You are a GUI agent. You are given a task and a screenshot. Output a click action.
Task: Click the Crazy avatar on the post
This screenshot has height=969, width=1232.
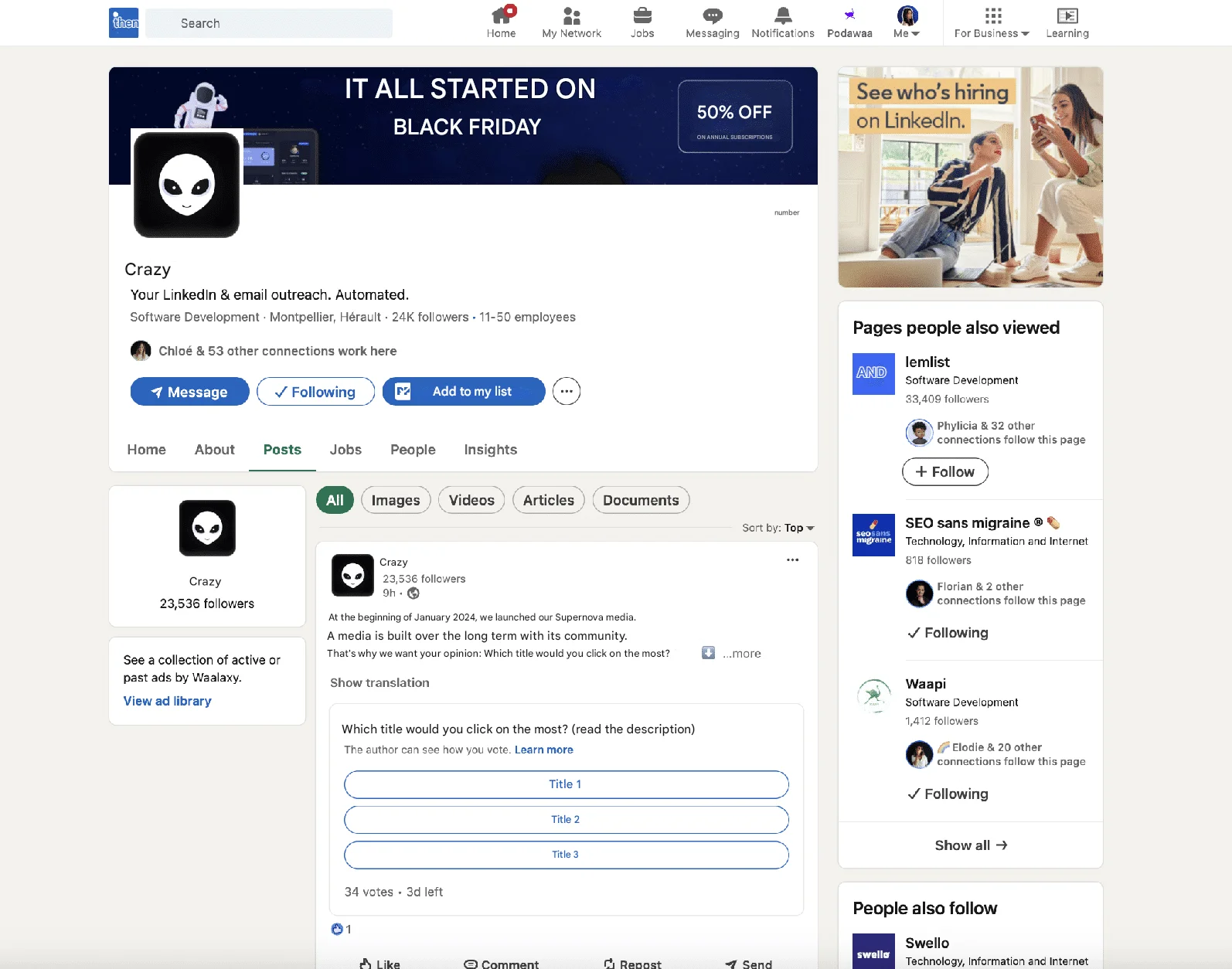[352, 575]
